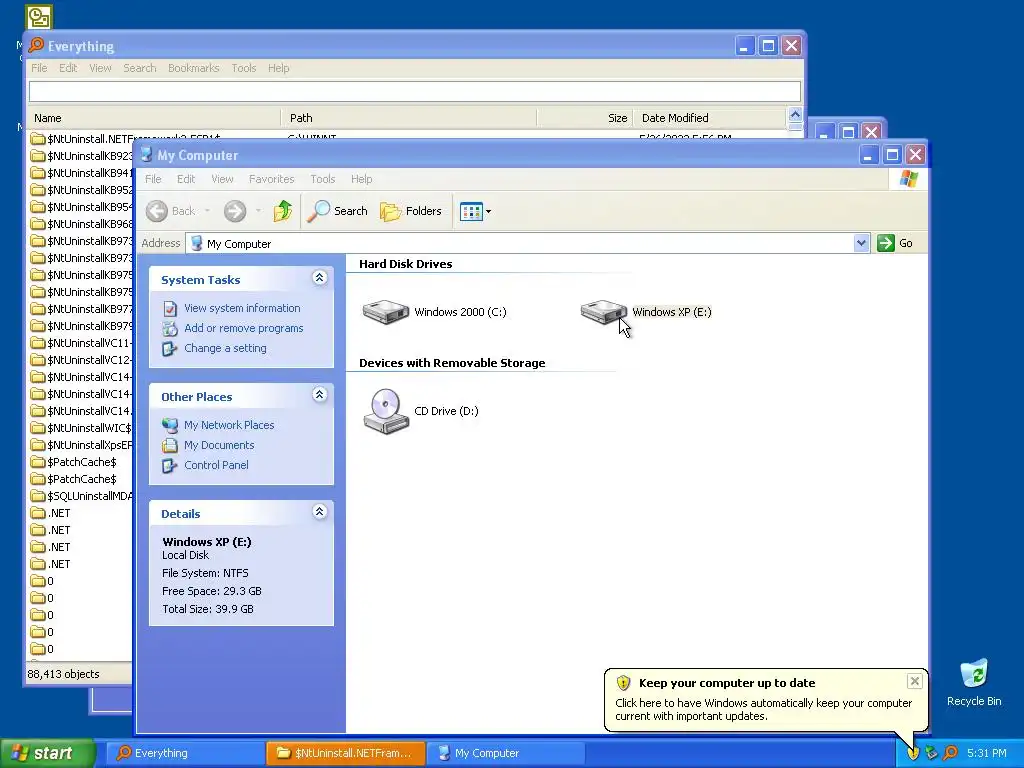Open My Documents link
Image resolution: width=1024 pixels, height=768 pixels.
(x=219, y=445)
